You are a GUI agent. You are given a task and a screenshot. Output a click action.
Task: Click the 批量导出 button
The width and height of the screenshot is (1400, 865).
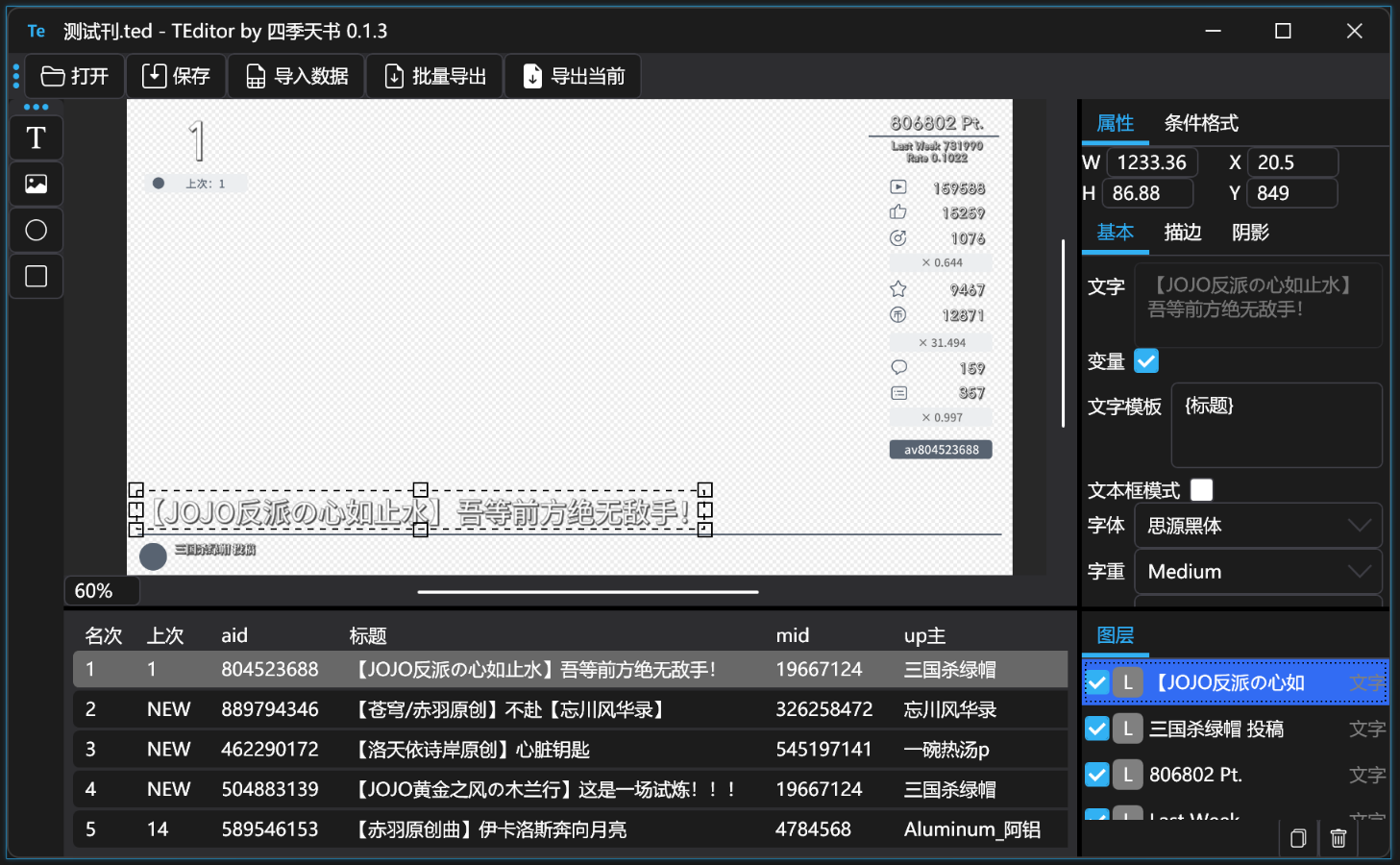[435, 76]
